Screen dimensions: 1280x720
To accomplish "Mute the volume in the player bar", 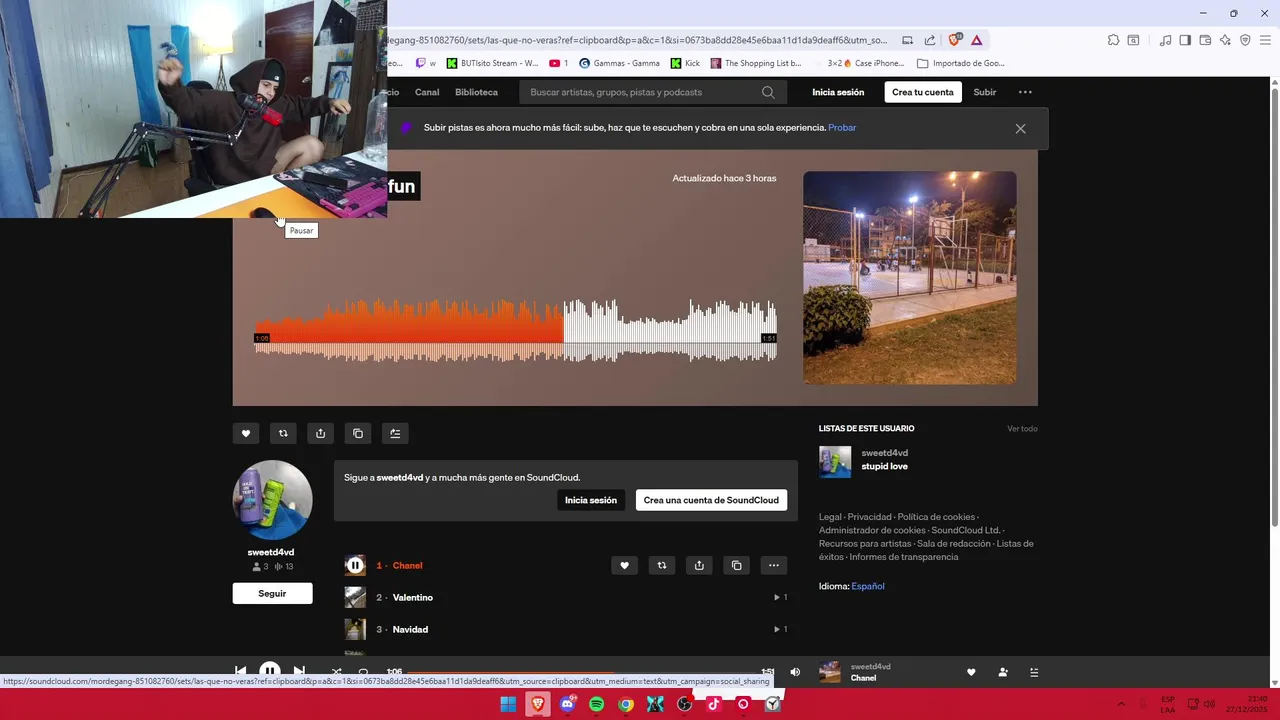I will click(795, 672).
